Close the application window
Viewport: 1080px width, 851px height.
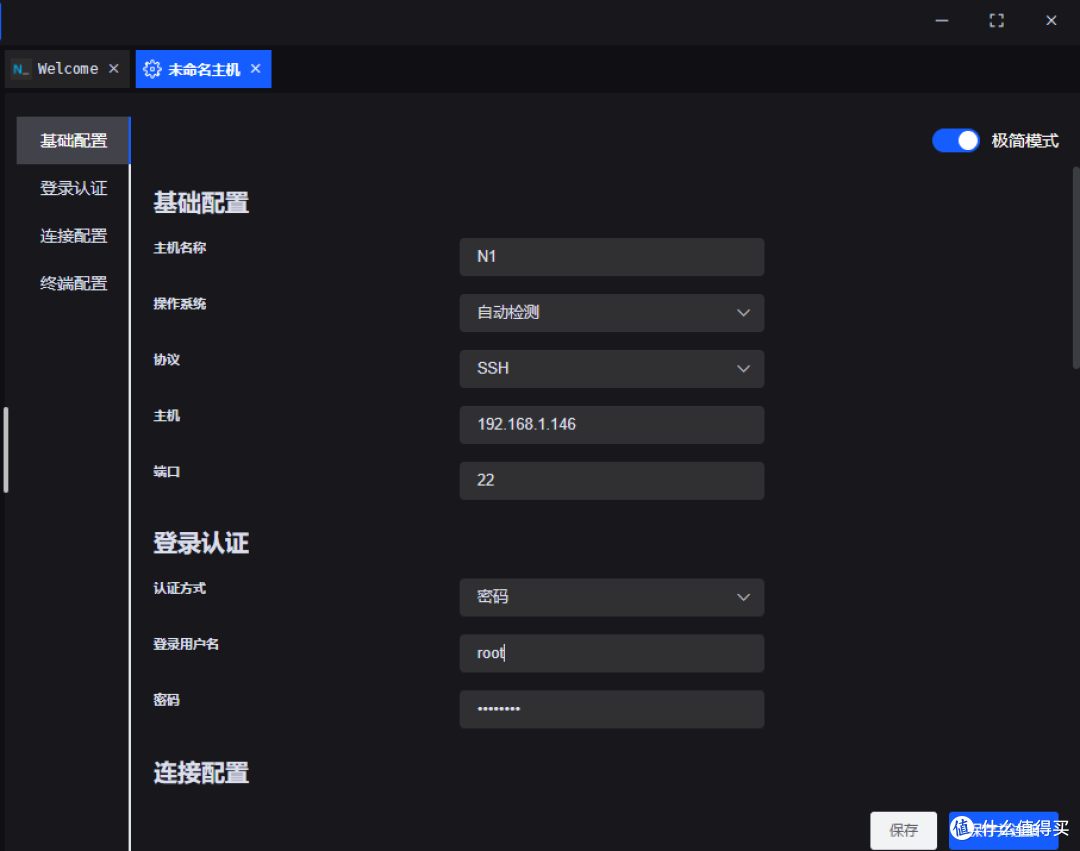pos(1051,21)
